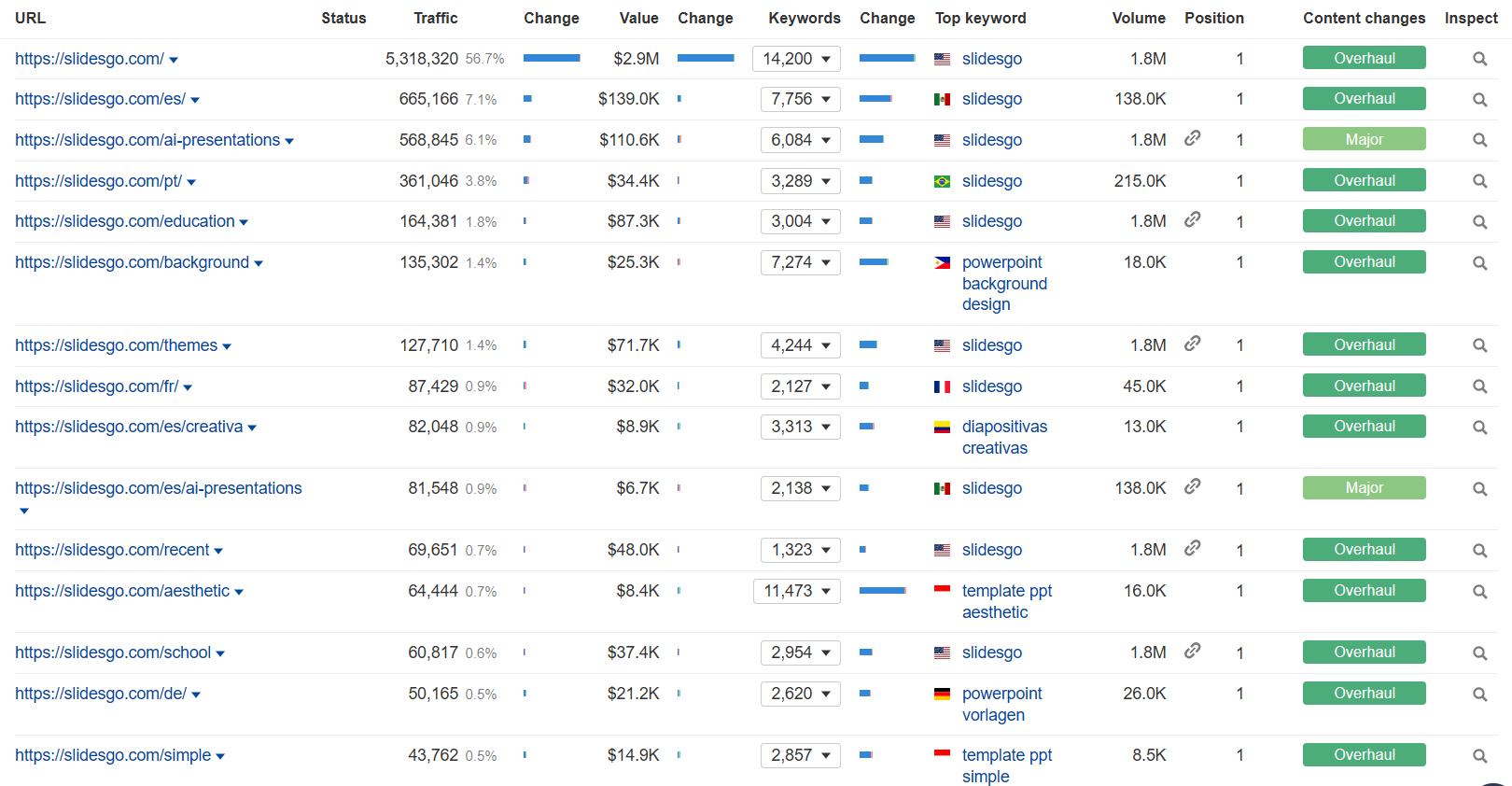Click the 'powerpoint vorlagen' keyword link
Viewport: 1512px width, 786px height.
pyautogui.click(x=1002, y=704)
